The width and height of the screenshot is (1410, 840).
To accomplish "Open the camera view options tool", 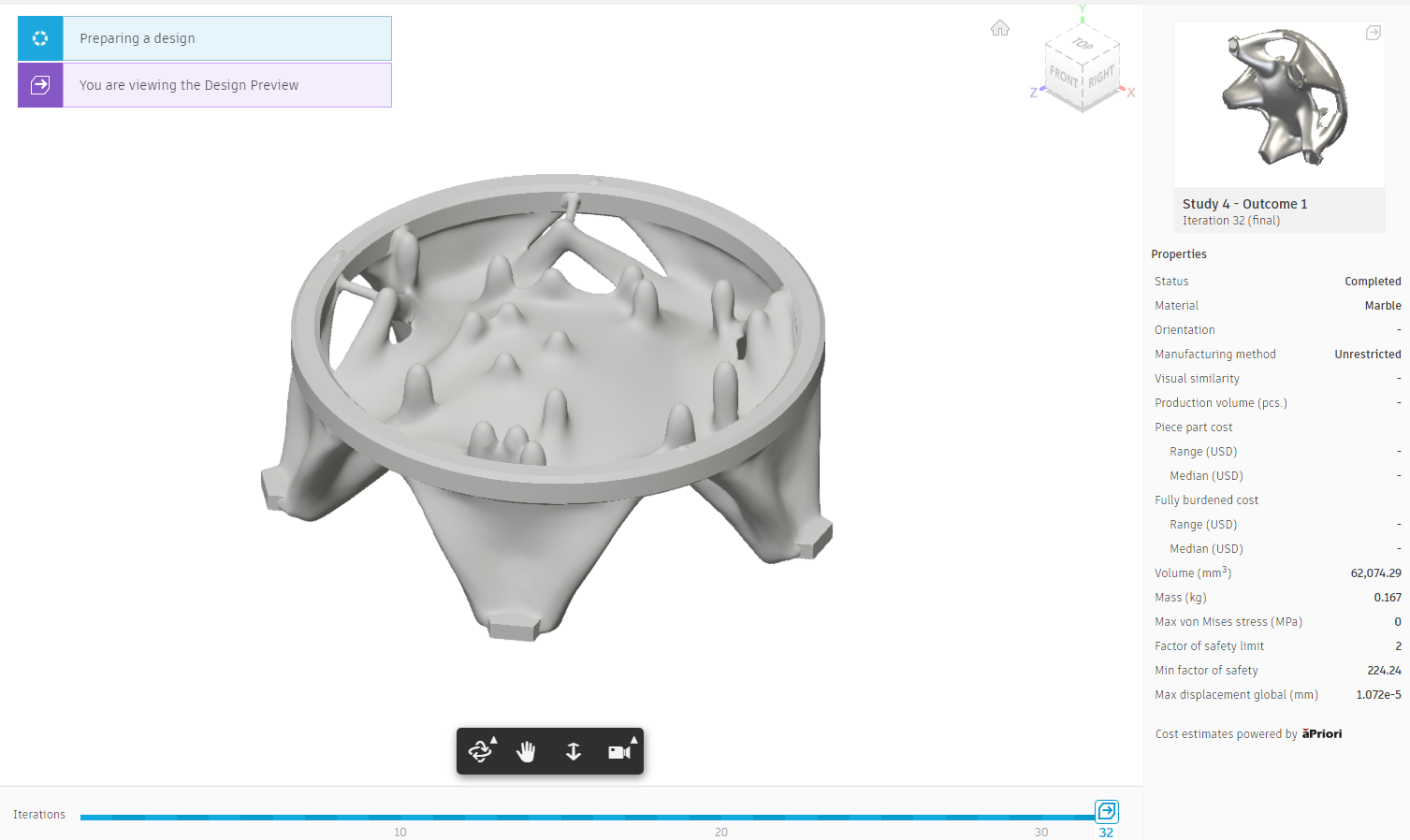I will [x=620, y=751].
